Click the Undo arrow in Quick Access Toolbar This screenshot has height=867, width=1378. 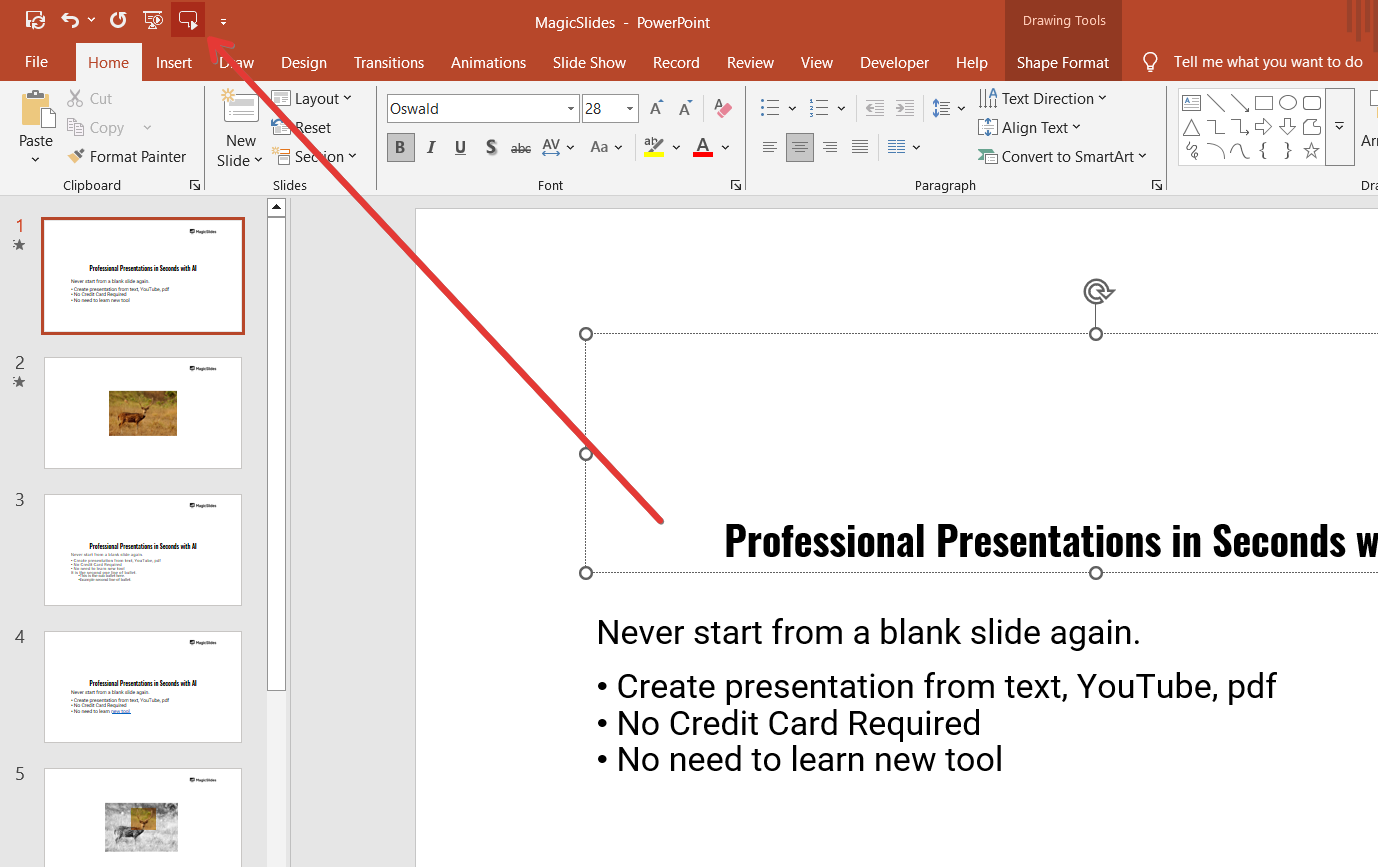click(x=70, y=20)
